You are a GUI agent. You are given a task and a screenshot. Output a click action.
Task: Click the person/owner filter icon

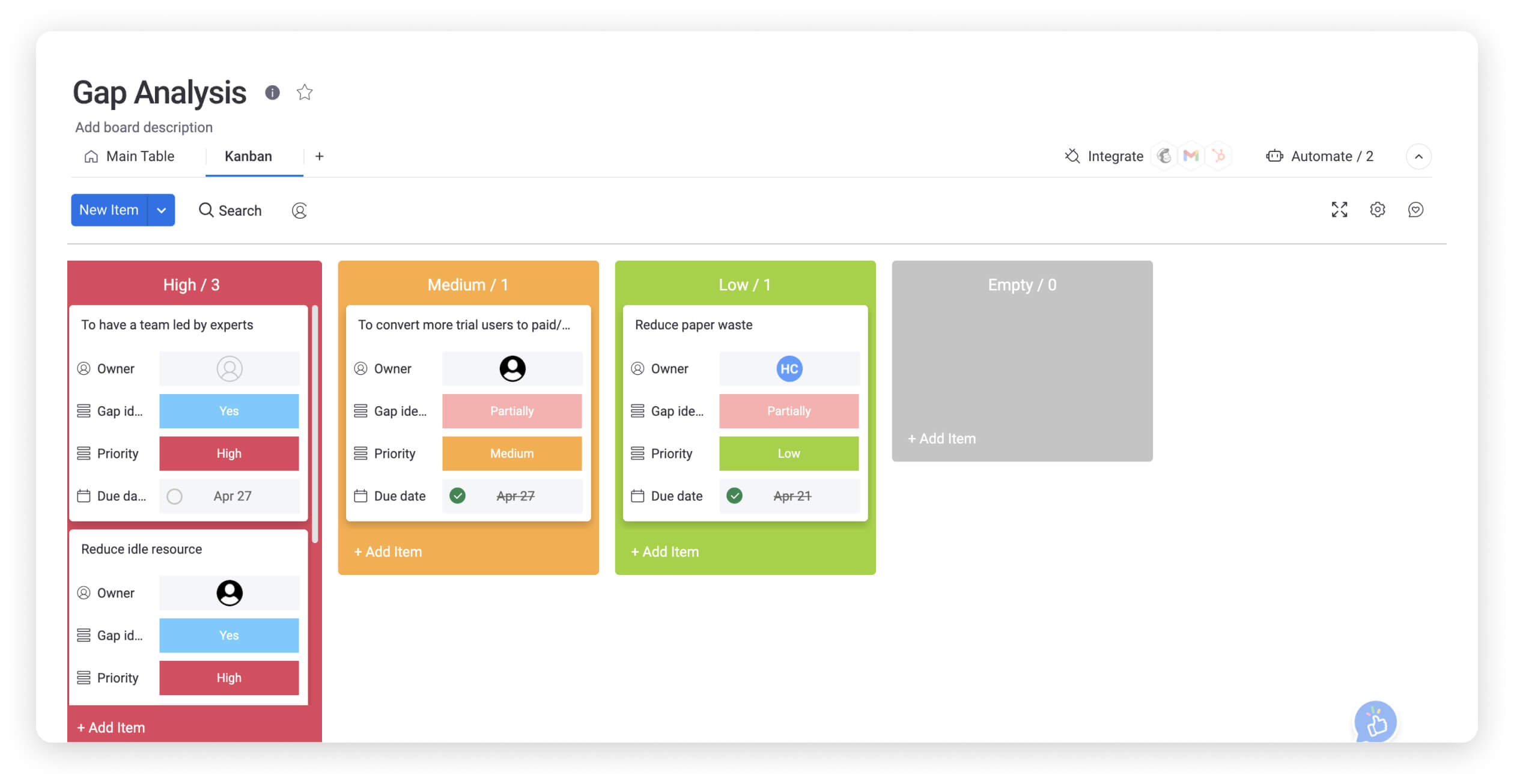pyautogui.click(x=299, y=210)
